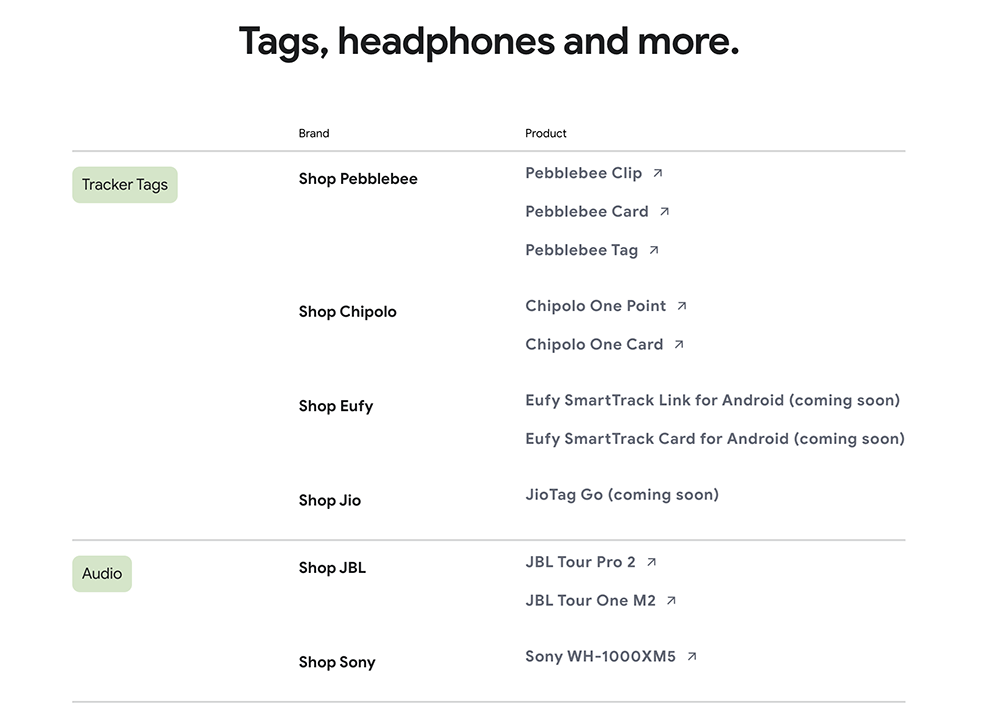Open the Pebblebee Clip product link

pos(584,173)
